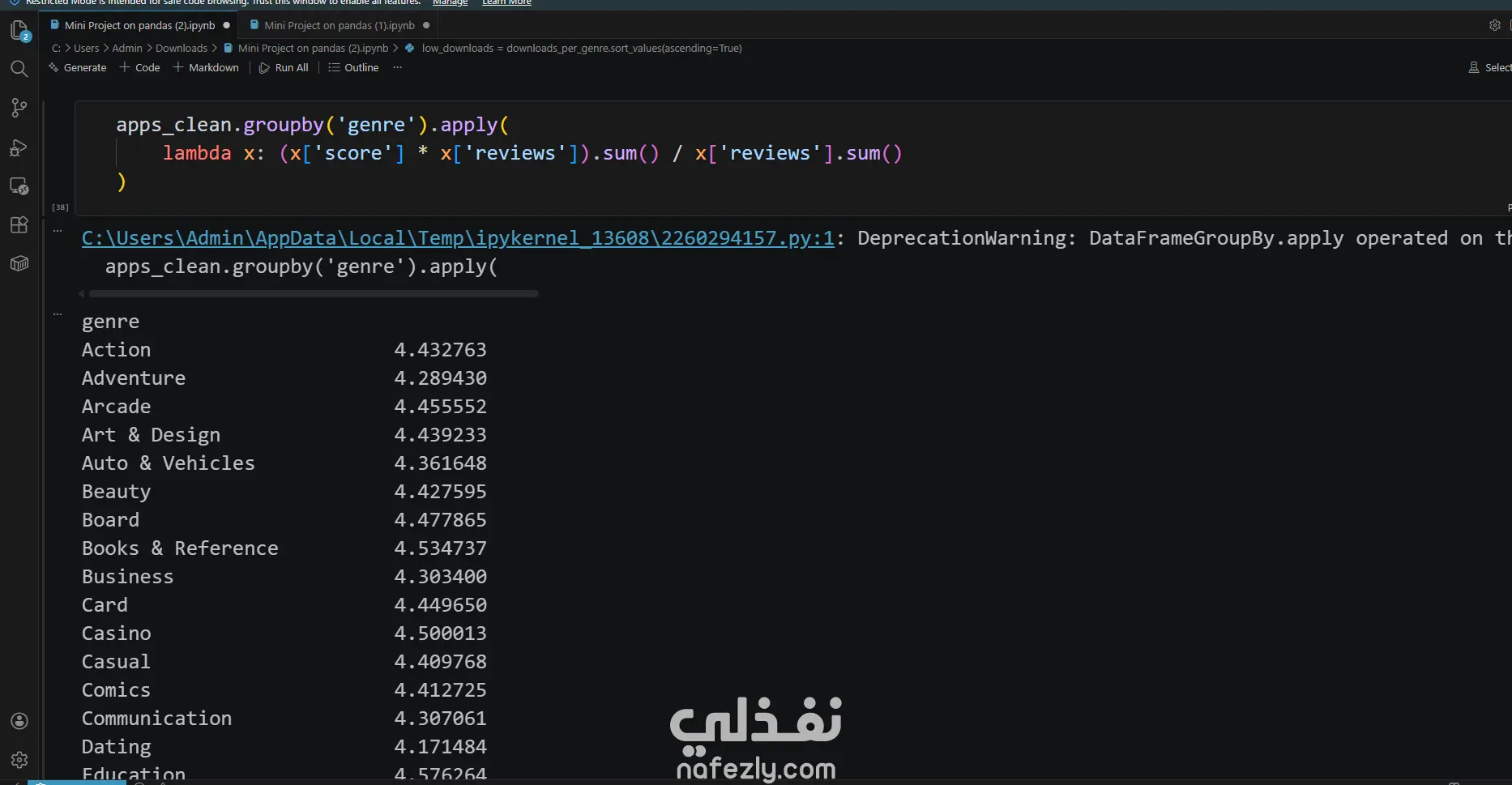Screen dimensions: 1512x785
Task: Click the Casino value 4.500013
Action: (440, 634)
